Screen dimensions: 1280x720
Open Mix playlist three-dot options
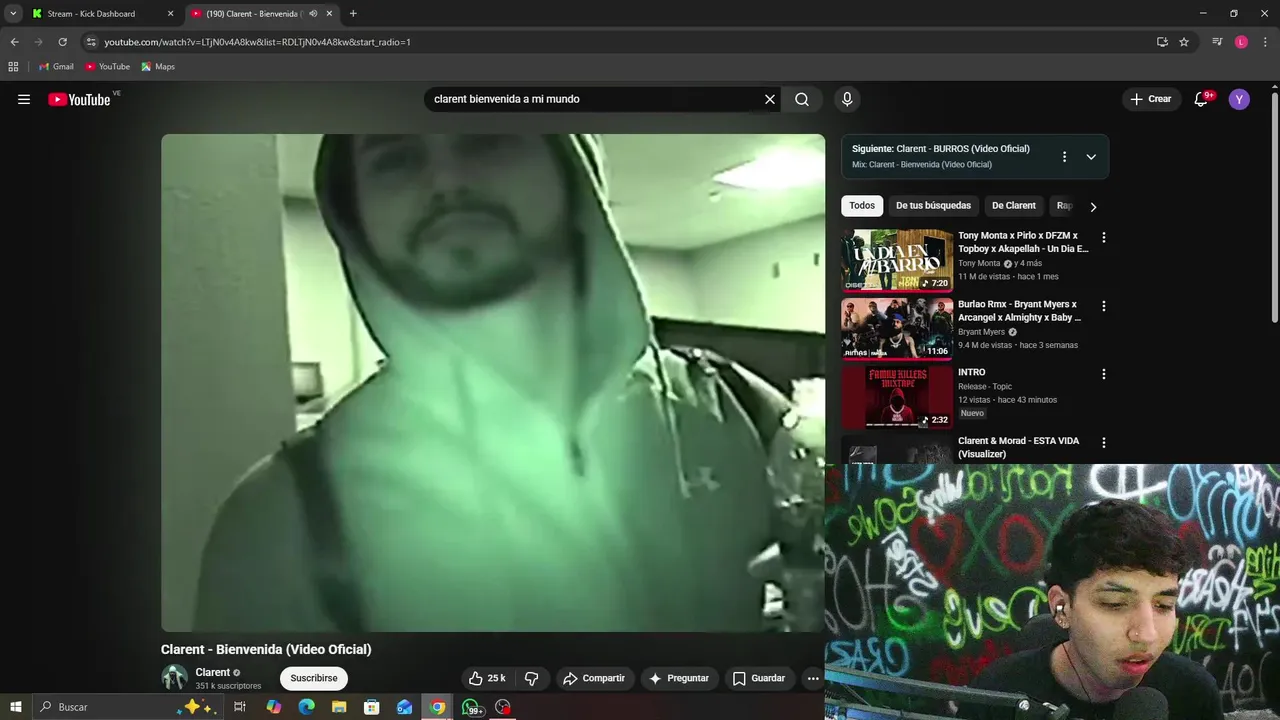[x=1064, y=157]
